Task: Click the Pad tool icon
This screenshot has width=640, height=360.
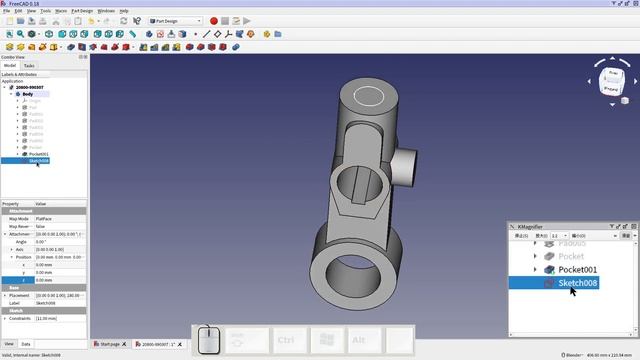Action: [x=9, y=47]
